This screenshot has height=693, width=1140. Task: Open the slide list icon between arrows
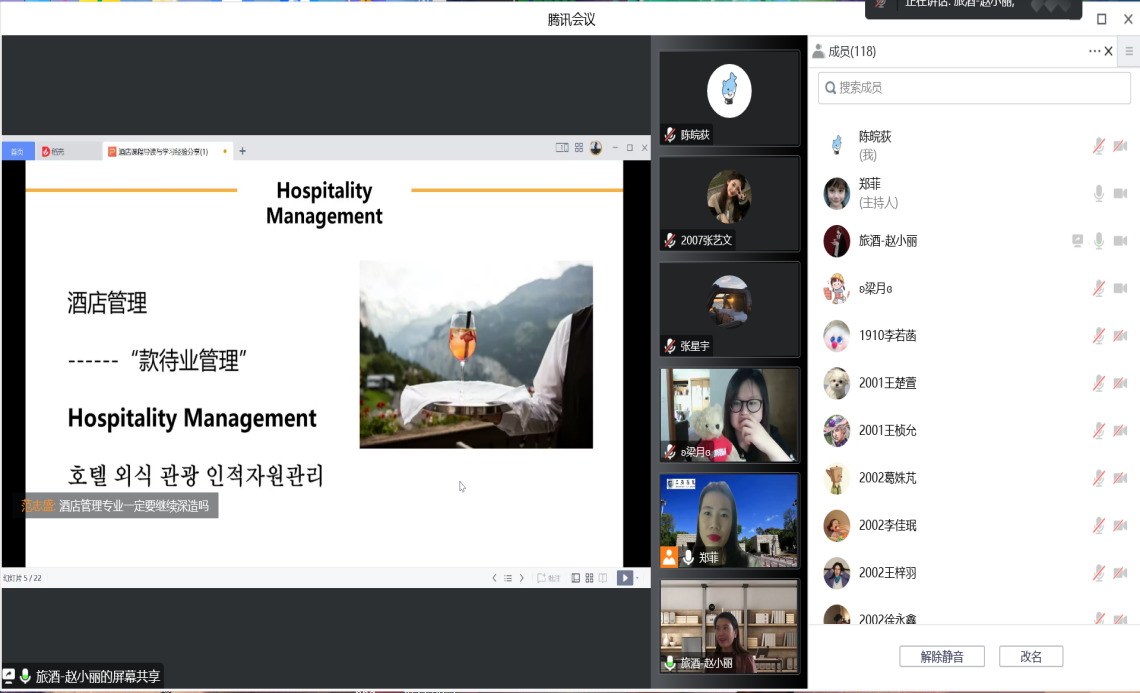pos(508,578)
